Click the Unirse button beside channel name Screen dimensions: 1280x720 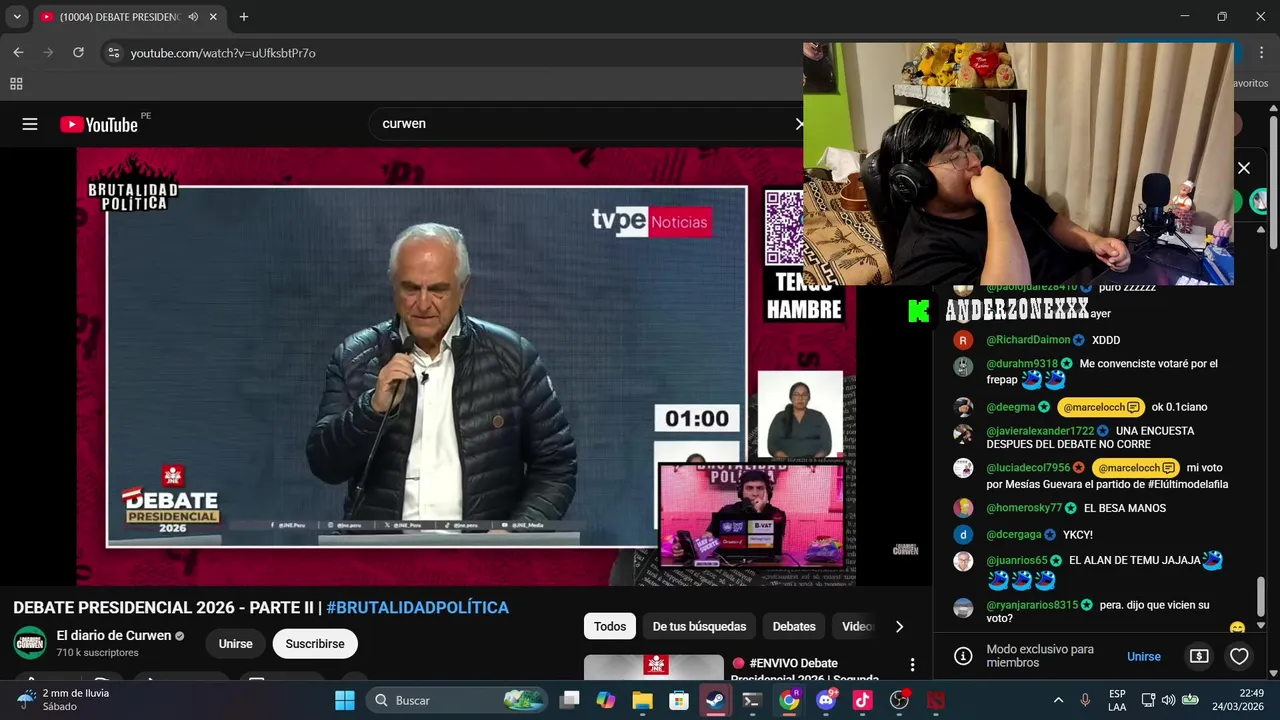tap(236, 644)
